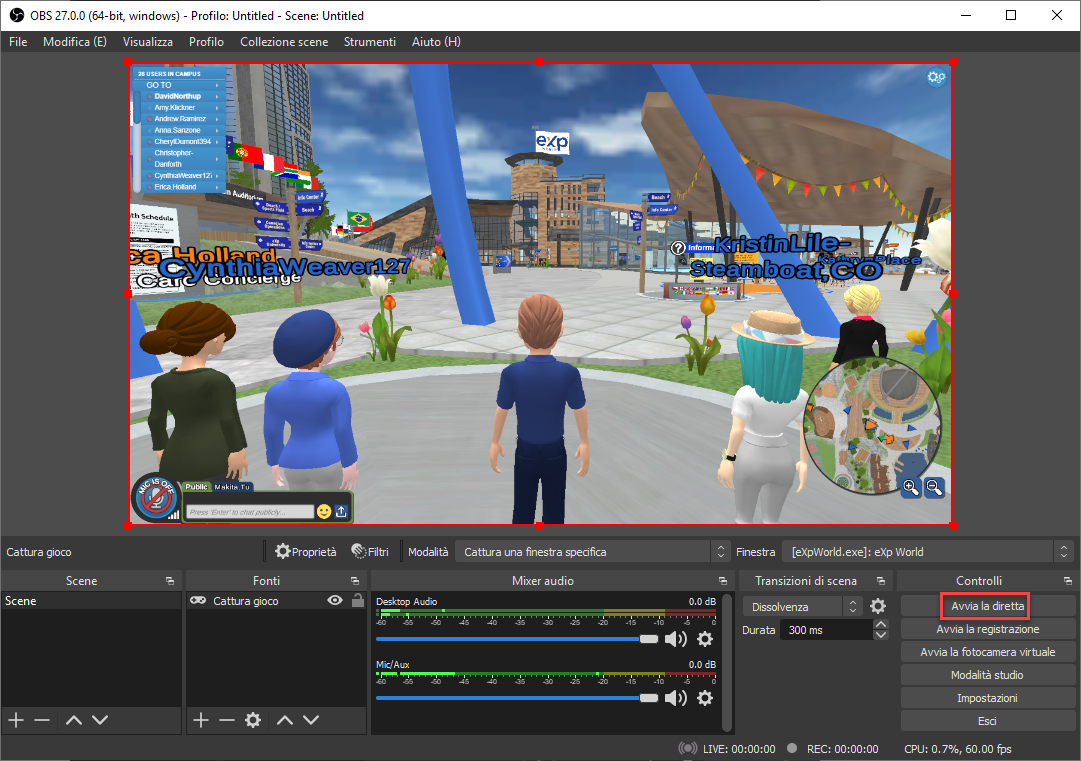Open the Strumenti menu
This screenshot has height=761, width=1081.
[x=370, y=42]
